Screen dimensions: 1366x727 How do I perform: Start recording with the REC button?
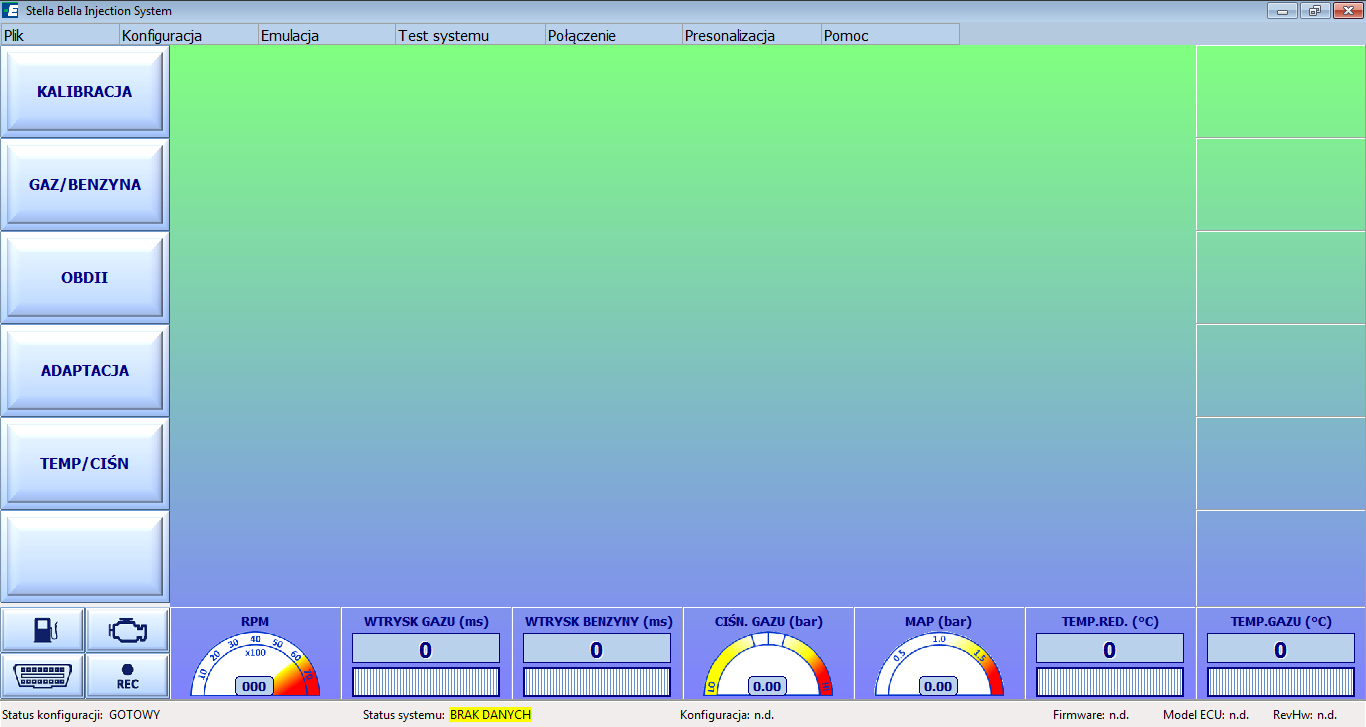[127, 676]
